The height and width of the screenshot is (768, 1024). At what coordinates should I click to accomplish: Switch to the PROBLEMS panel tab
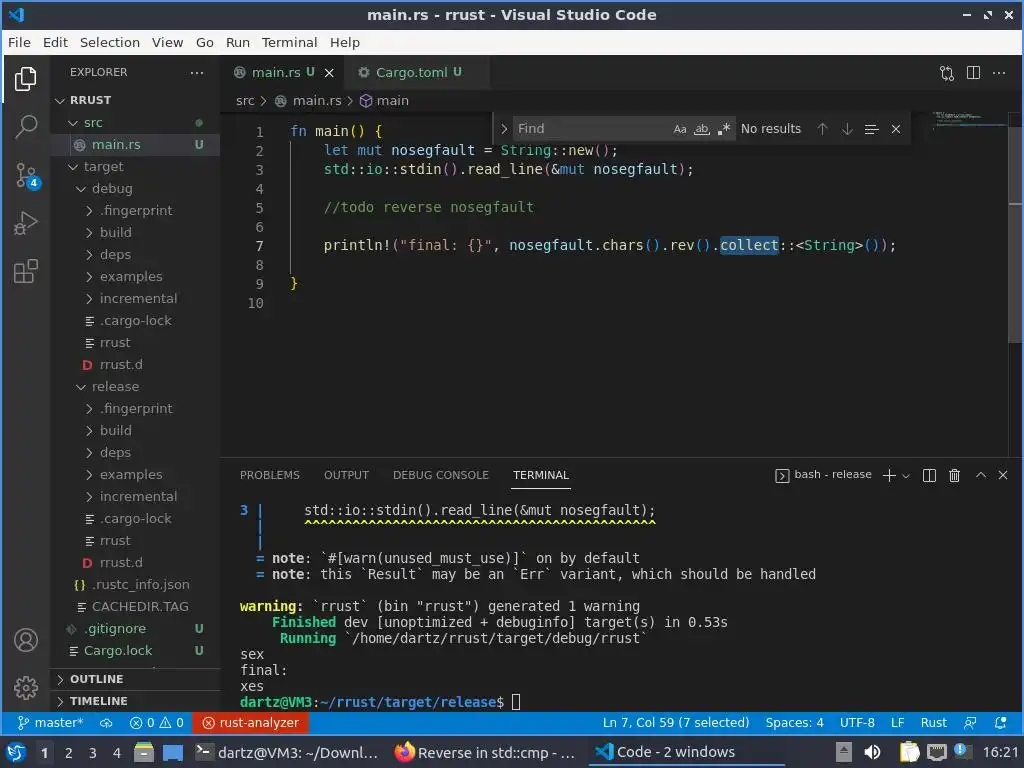(x=269, y=475)
